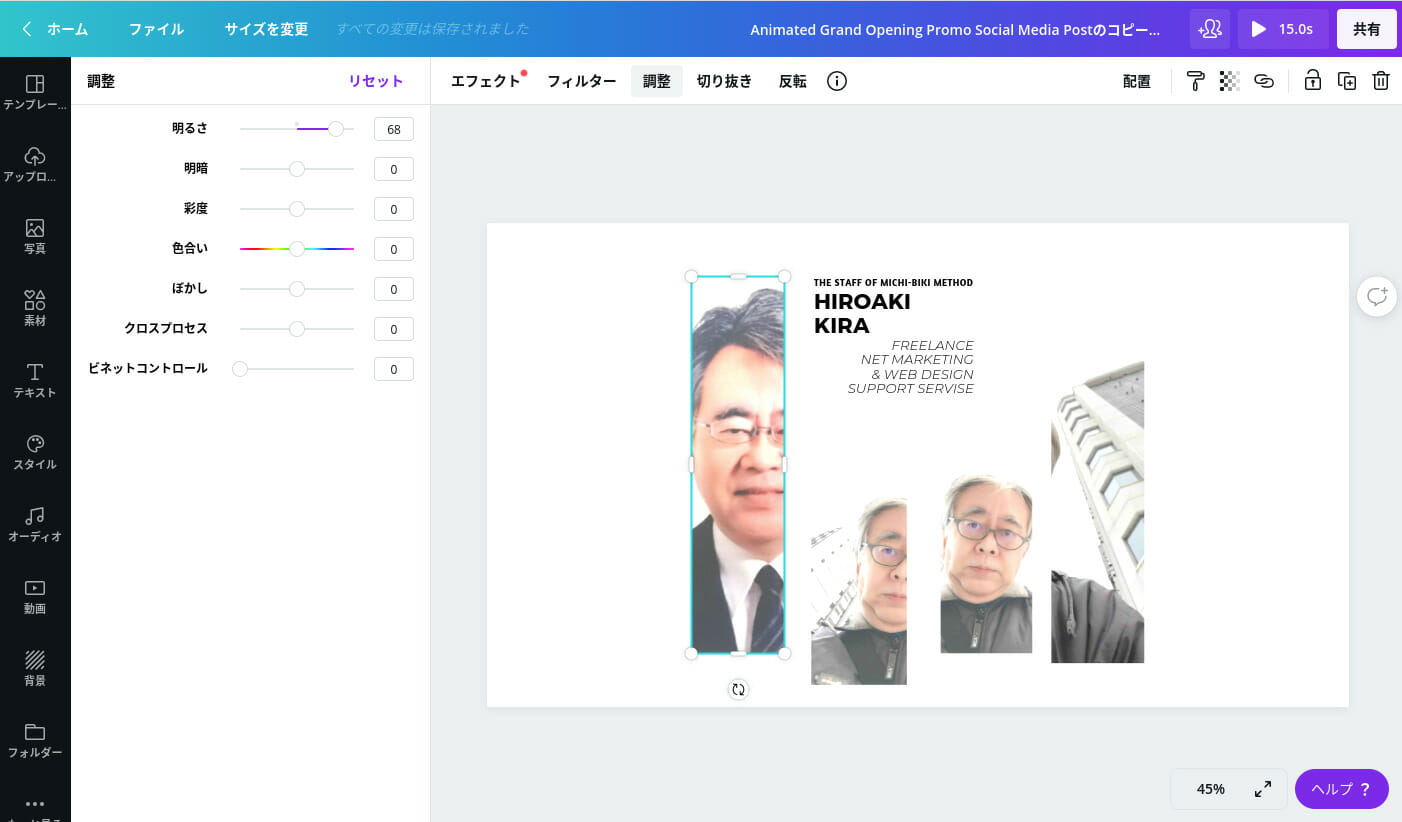Click the ビネットコントロール vignette slider handle
Image resolution: width=1402 pixels, height=822 pixels.
tap(240, 369)
